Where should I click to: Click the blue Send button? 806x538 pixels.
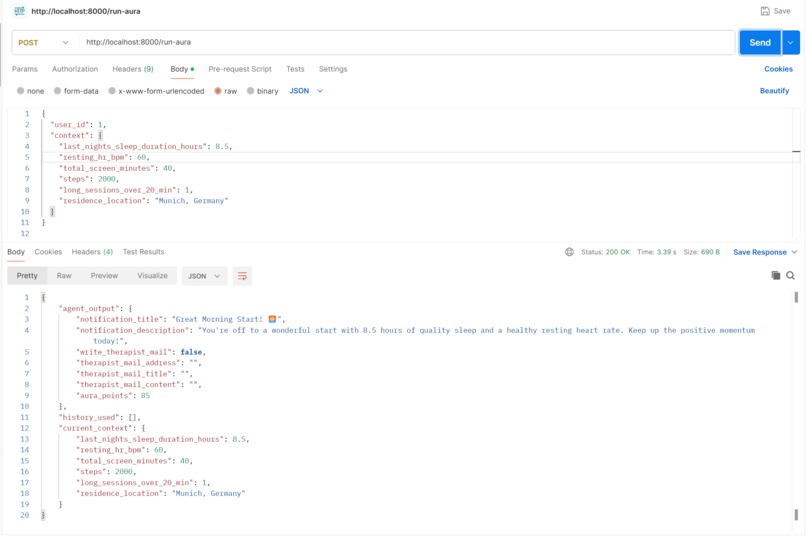click(x=760, y=43)
